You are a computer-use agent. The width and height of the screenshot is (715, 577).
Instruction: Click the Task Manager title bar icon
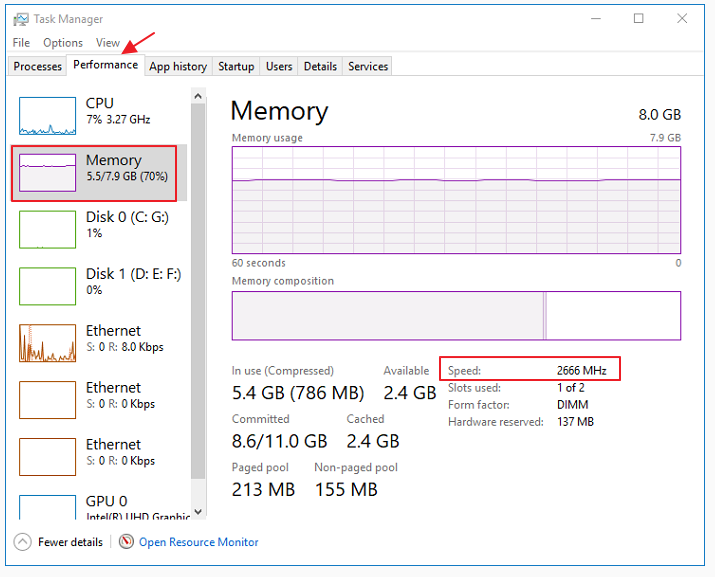point(21,19)
